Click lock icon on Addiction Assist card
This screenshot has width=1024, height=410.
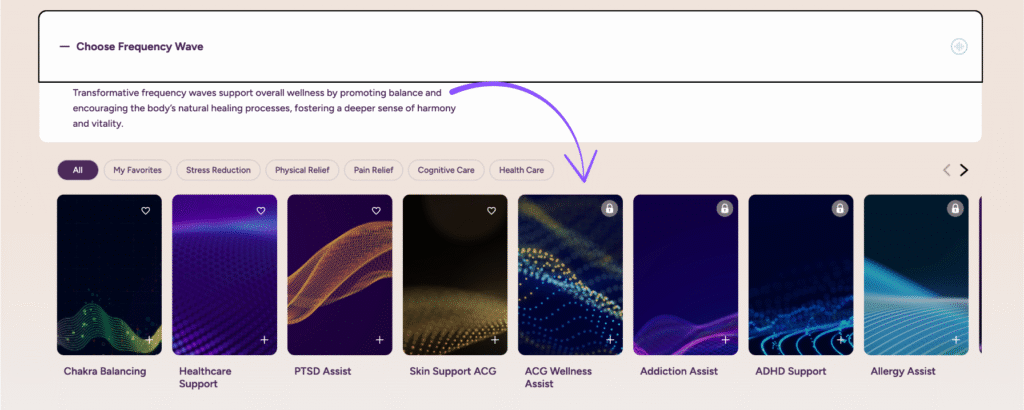pyautogui.click(x=724, y=209)
